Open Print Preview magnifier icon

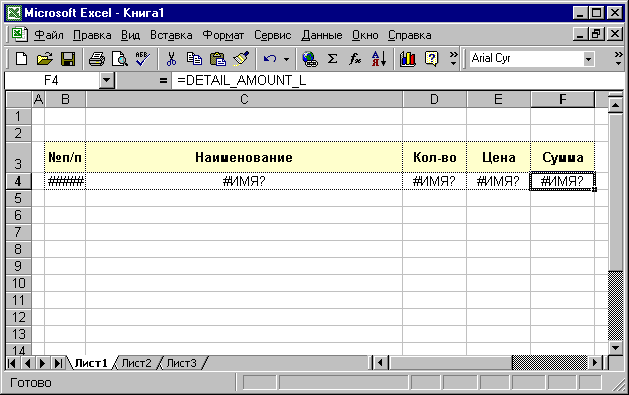tap(120, 59)
